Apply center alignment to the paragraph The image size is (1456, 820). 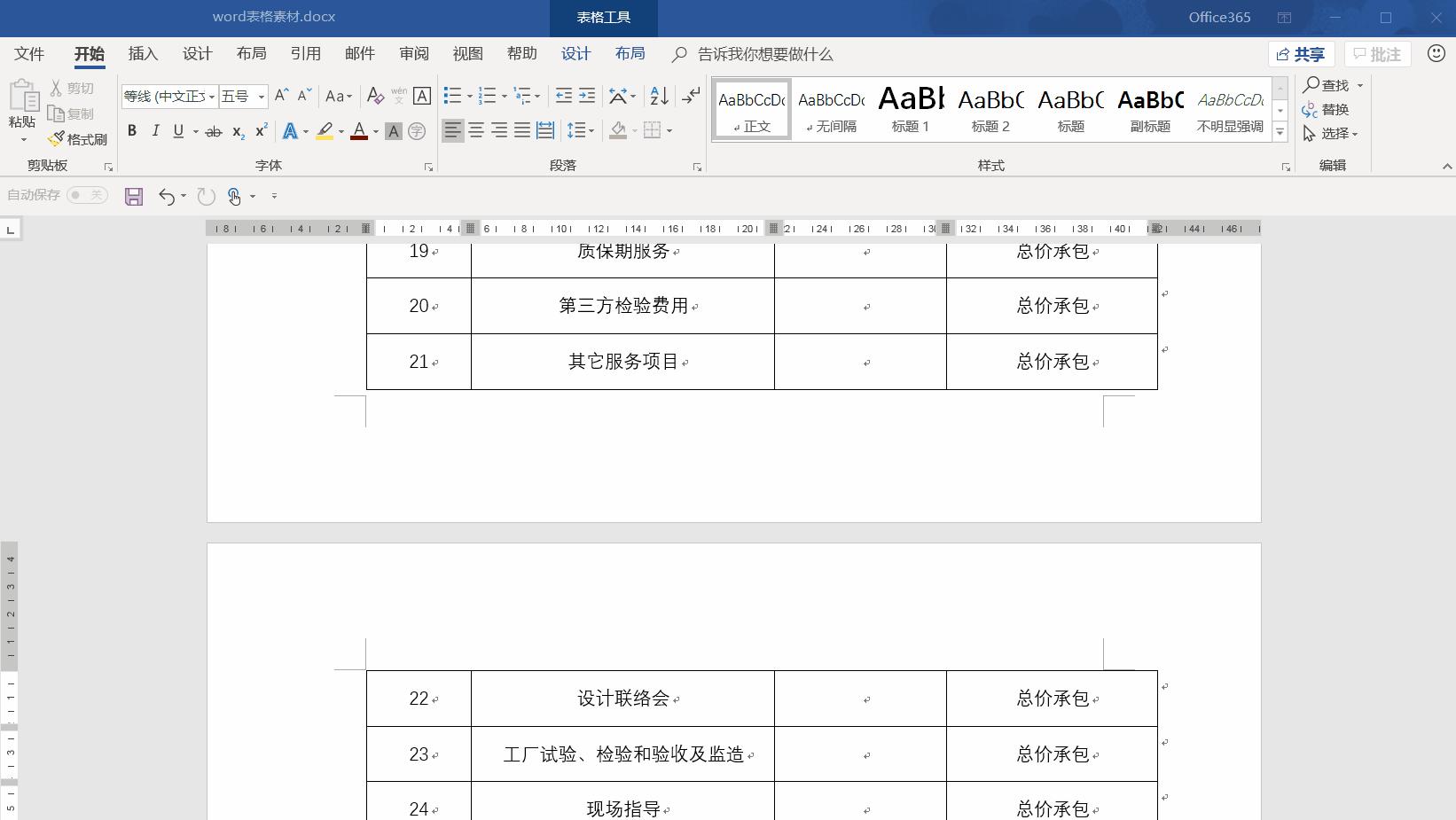coord(476,130)
